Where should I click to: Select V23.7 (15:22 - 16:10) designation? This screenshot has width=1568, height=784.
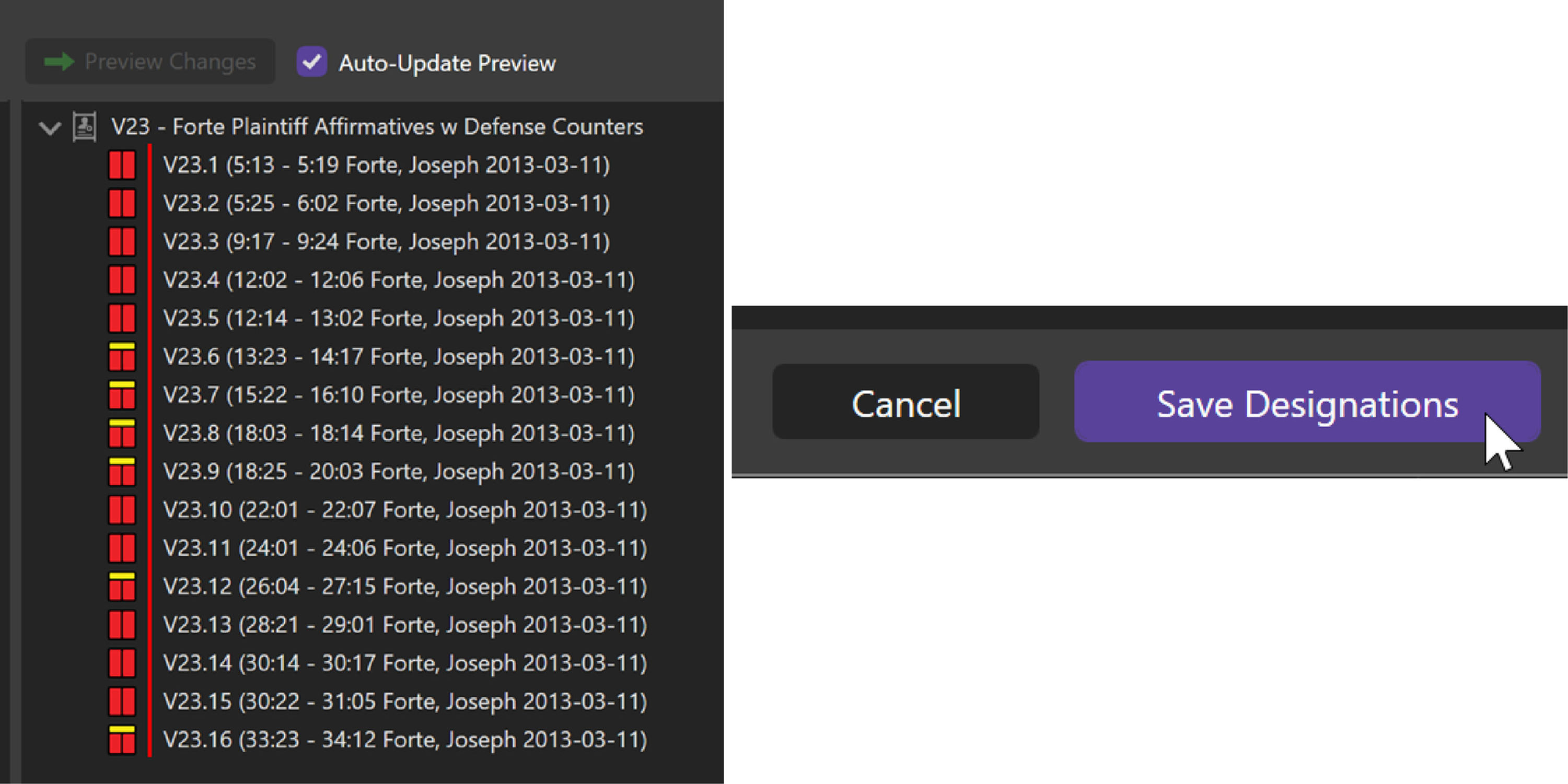[x=399, y=395]
